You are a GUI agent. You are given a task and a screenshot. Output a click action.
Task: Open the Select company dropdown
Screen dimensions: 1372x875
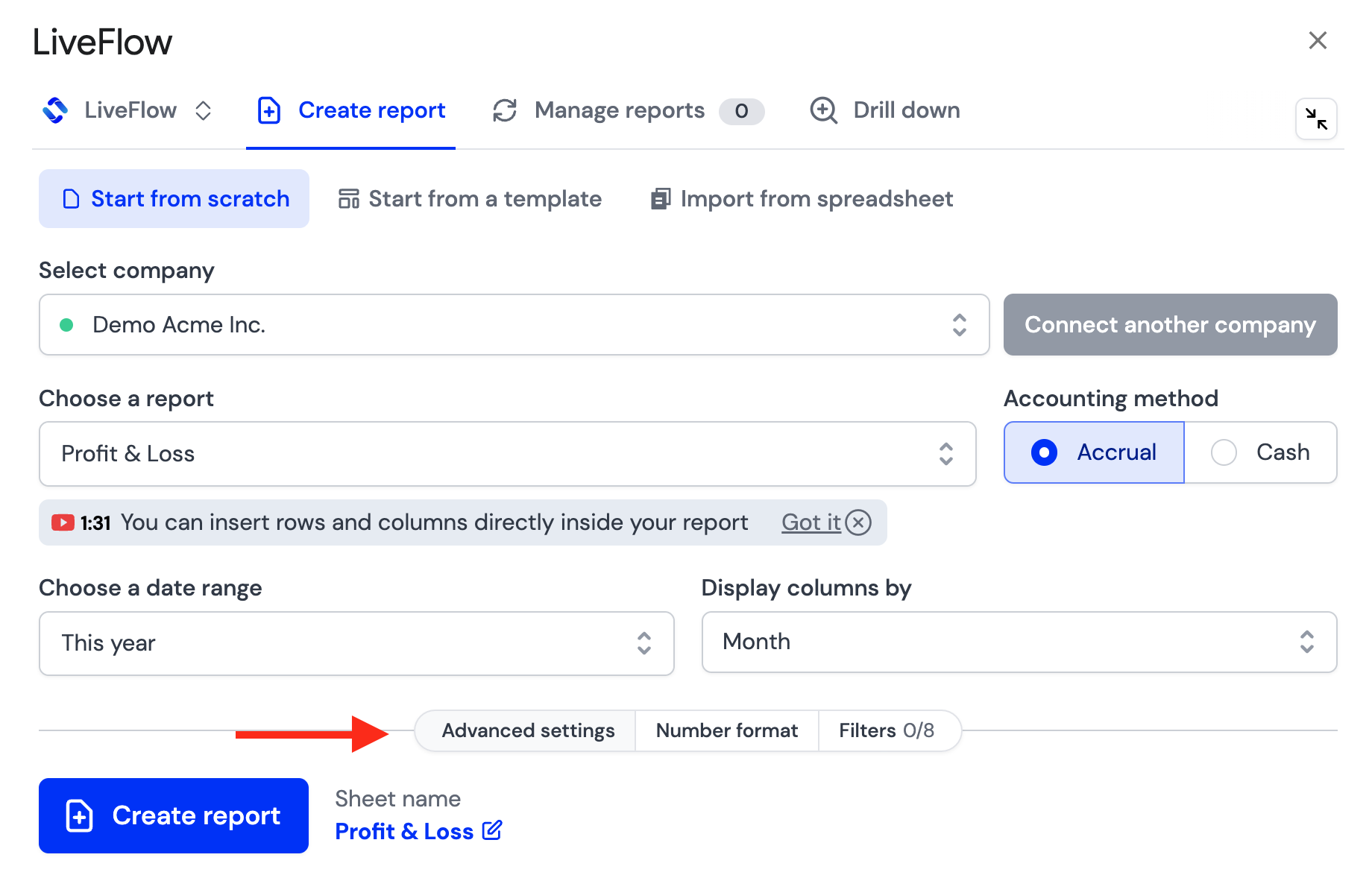[514, 325]
